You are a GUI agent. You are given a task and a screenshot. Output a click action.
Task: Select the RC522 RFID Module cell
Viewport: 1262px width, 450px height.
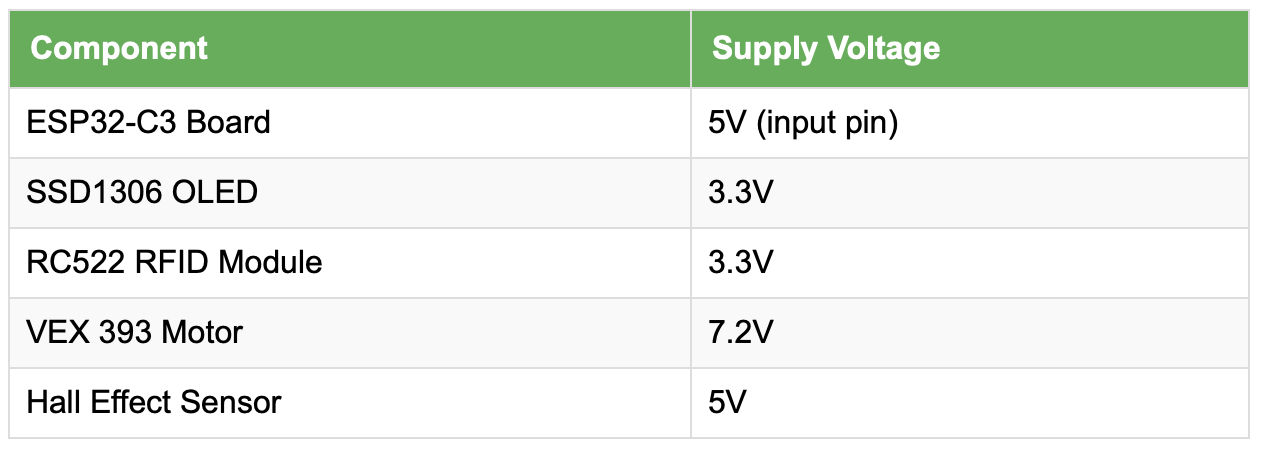350,262
